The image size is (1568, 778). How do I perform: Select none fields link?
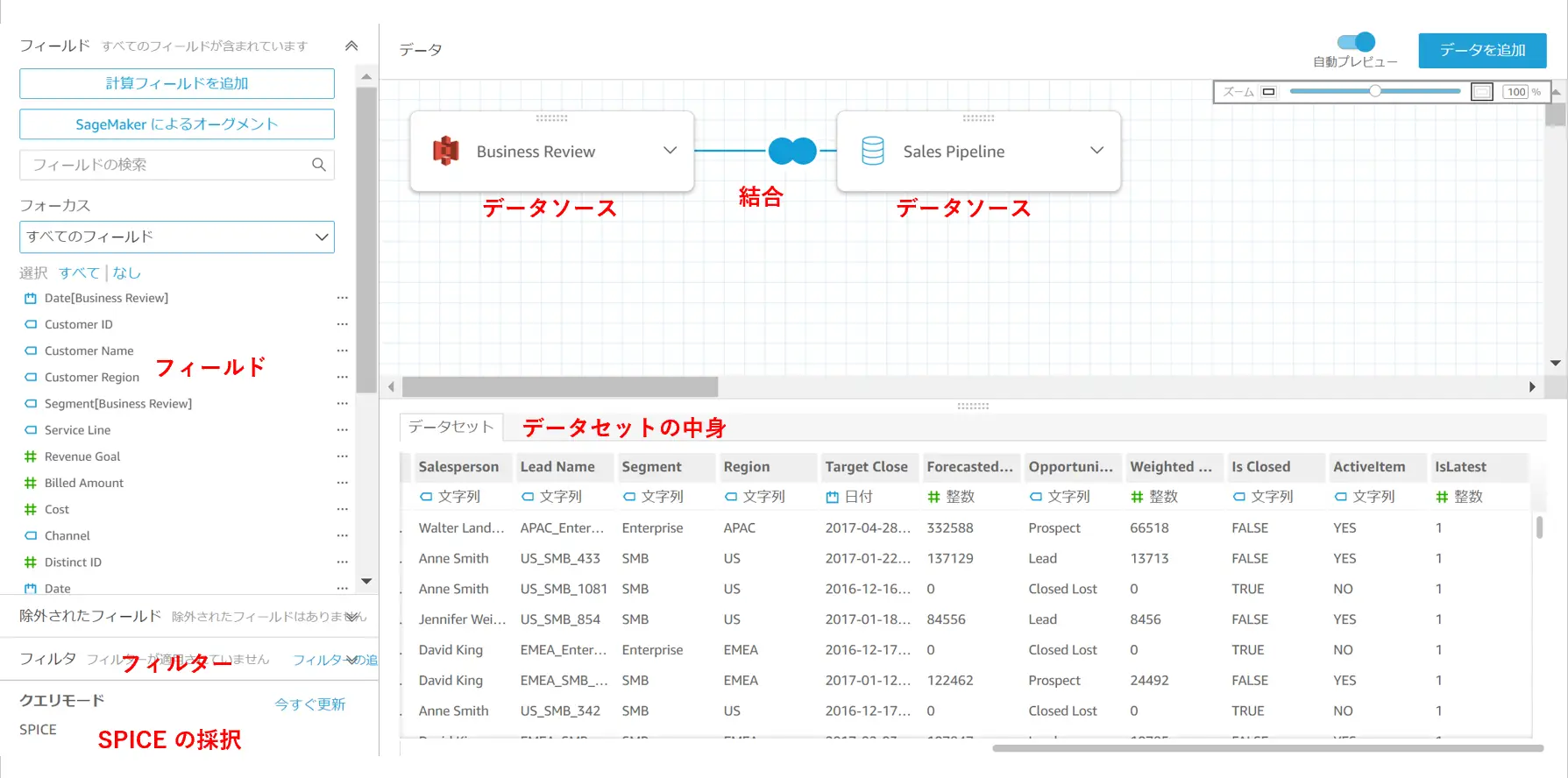click(x=127, y=272)
